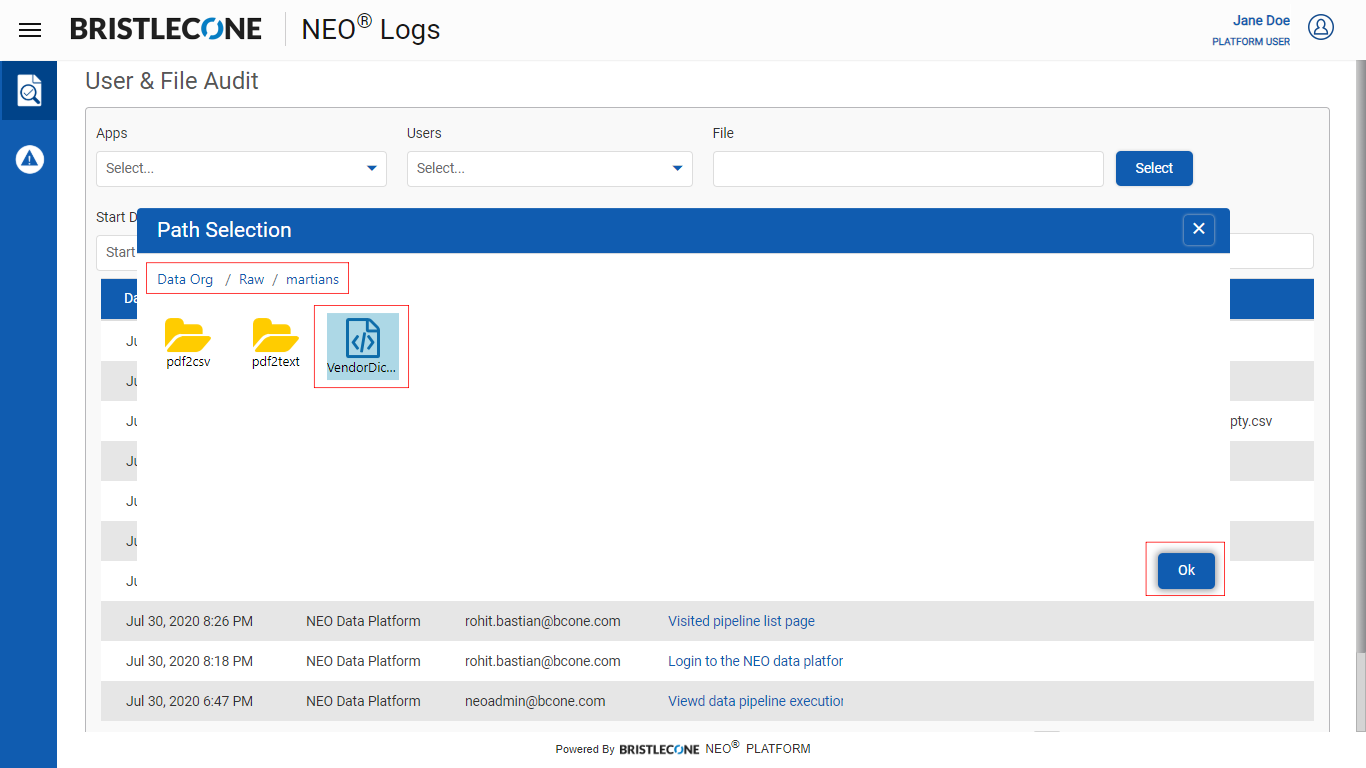Expand the Apps dropdown
Viewport: 1366px width, 768px height.
(241, 168)
